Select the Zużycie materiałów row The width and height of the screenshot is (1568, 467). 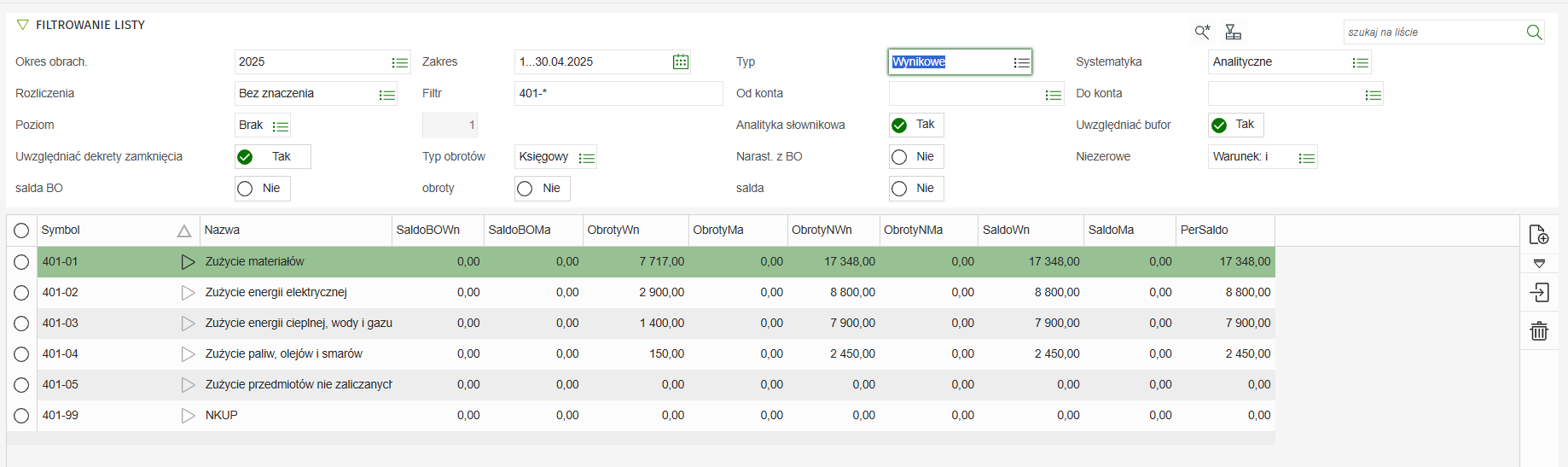coord(254,262)
